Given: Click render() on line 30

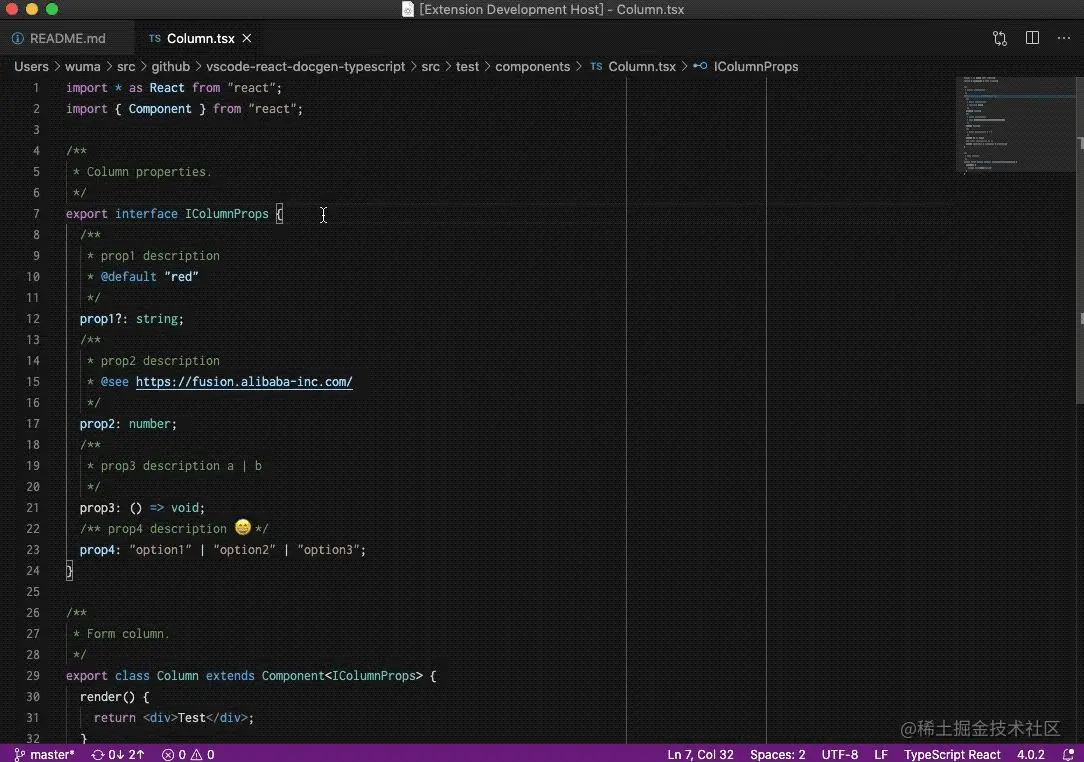Looking at the screenshot, I should click(x=107, y=697).
